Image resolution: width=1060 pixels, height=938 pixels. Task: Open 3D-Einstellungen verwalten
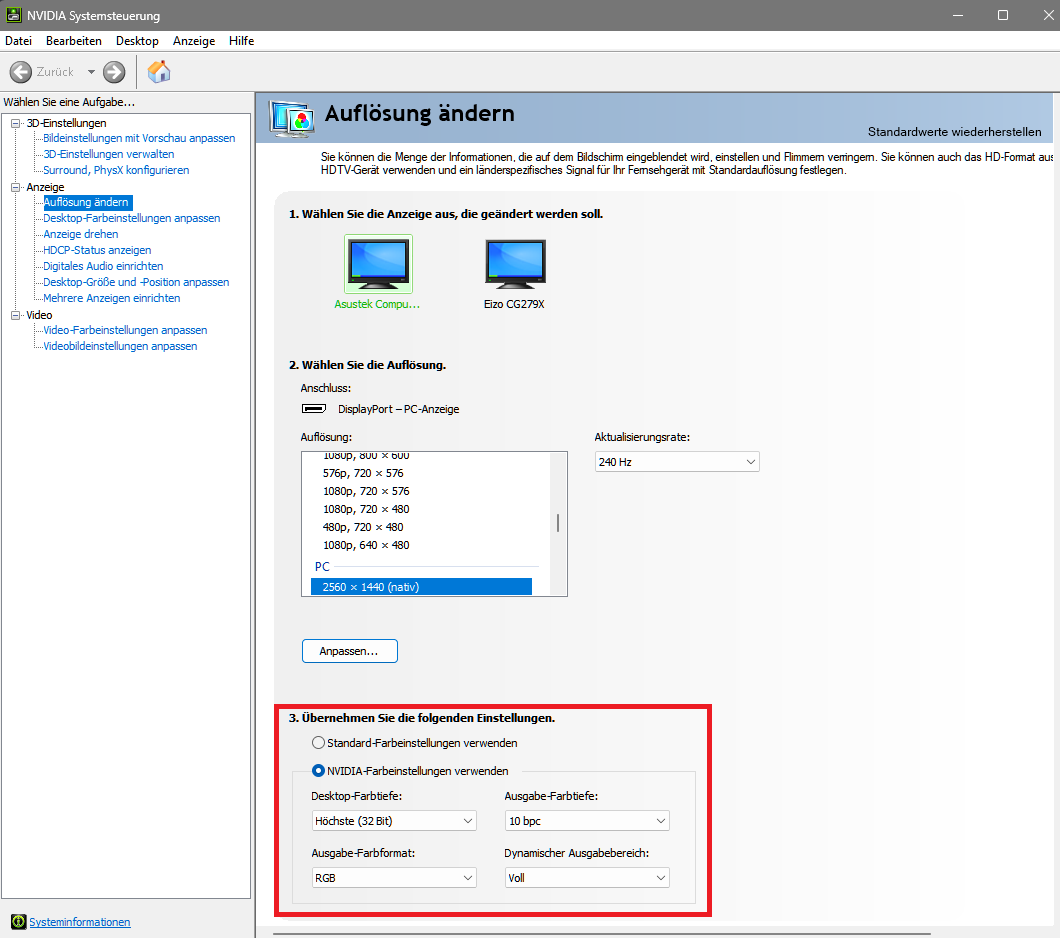point(109,154)
